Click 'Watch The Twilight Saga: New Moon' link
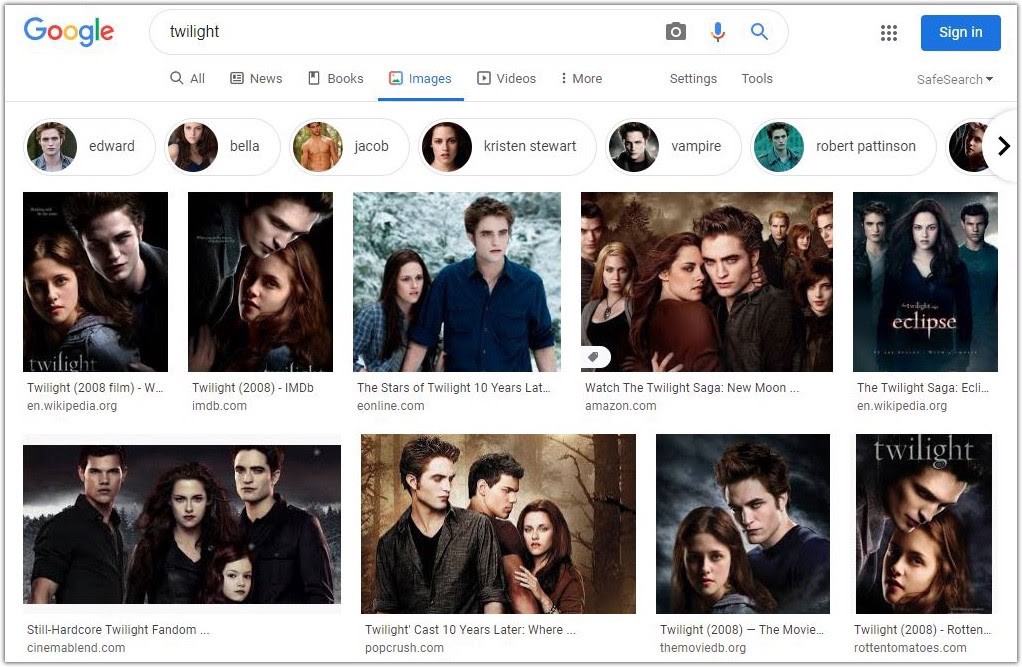Screen dimensions: 1022x667 (692, 387)
